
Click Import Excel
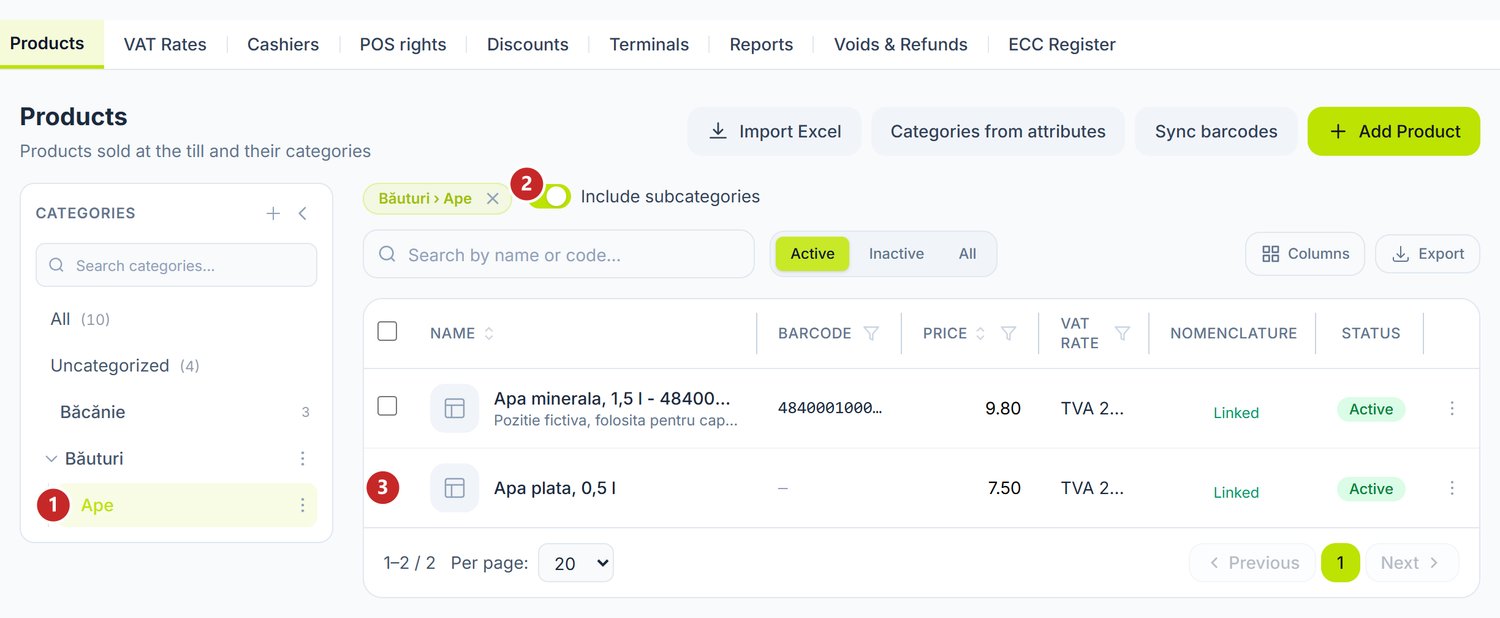click(x=774, y=131)
